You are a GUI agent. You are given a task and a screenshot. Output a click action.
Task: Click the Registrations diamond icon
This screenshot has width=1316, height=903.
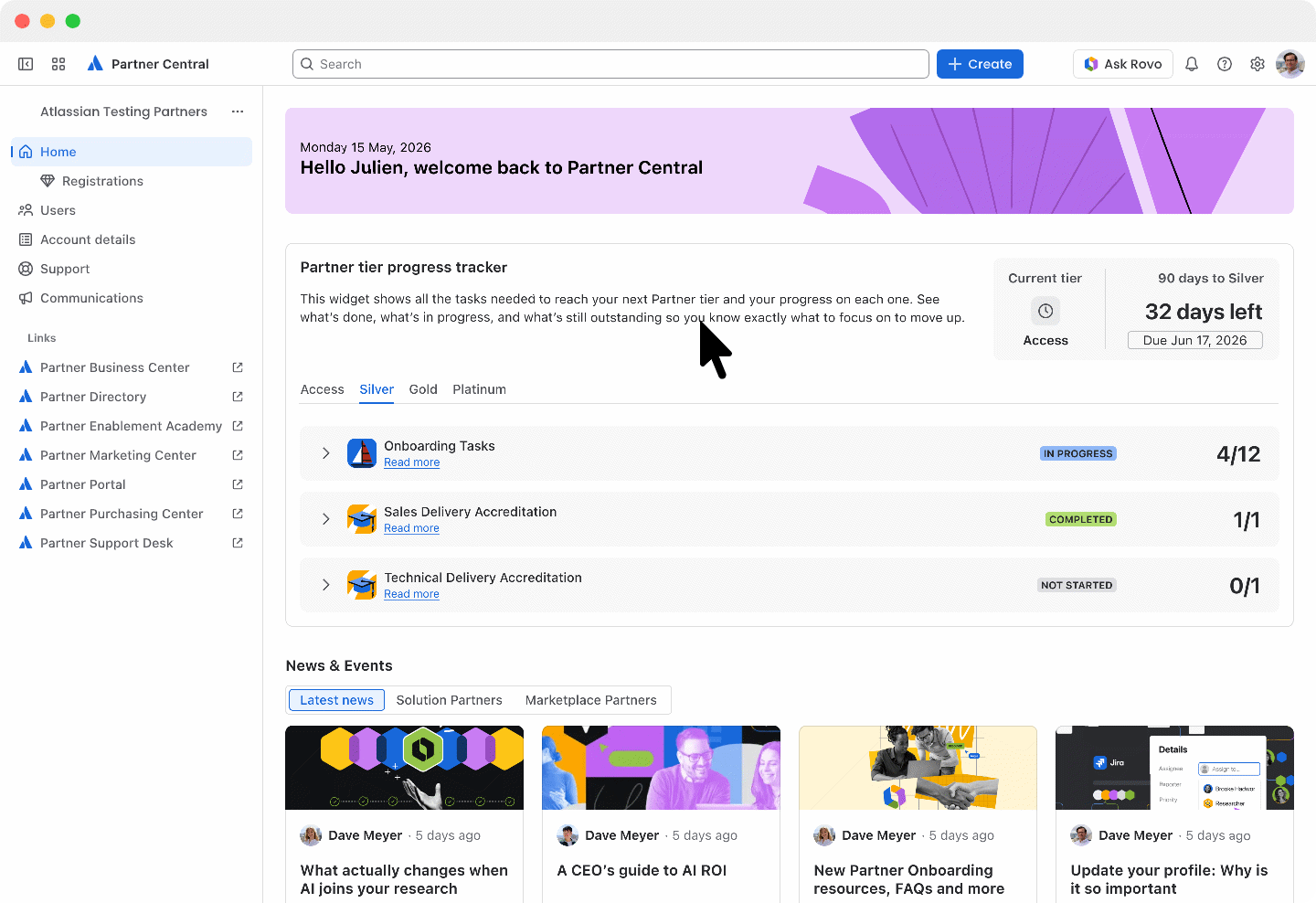pos(48,181)
